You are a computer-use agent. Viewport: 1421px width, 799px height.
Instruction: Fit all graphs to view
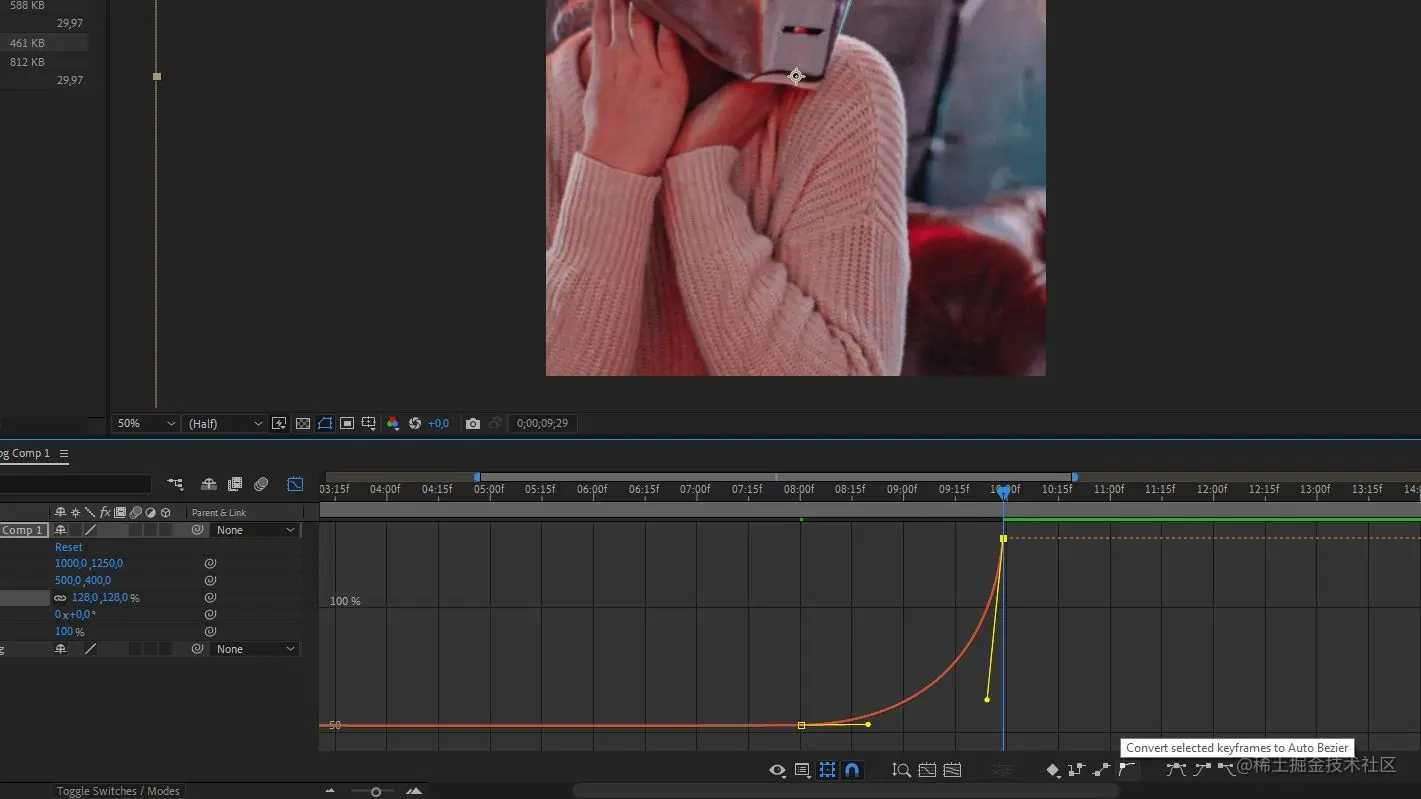[x=952, y=770]
